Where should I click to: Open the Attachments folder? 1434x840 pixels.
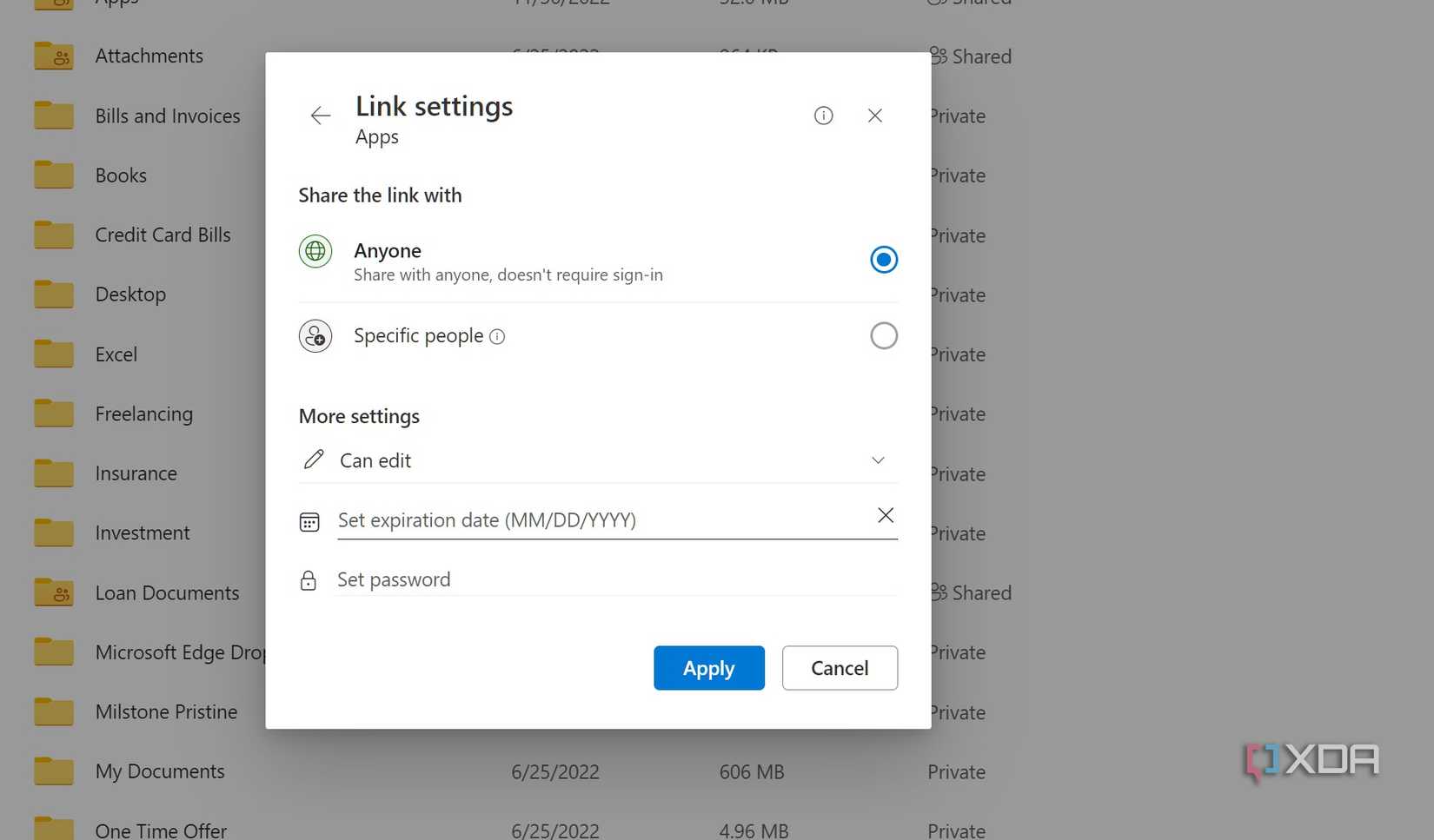click(149, 55)
